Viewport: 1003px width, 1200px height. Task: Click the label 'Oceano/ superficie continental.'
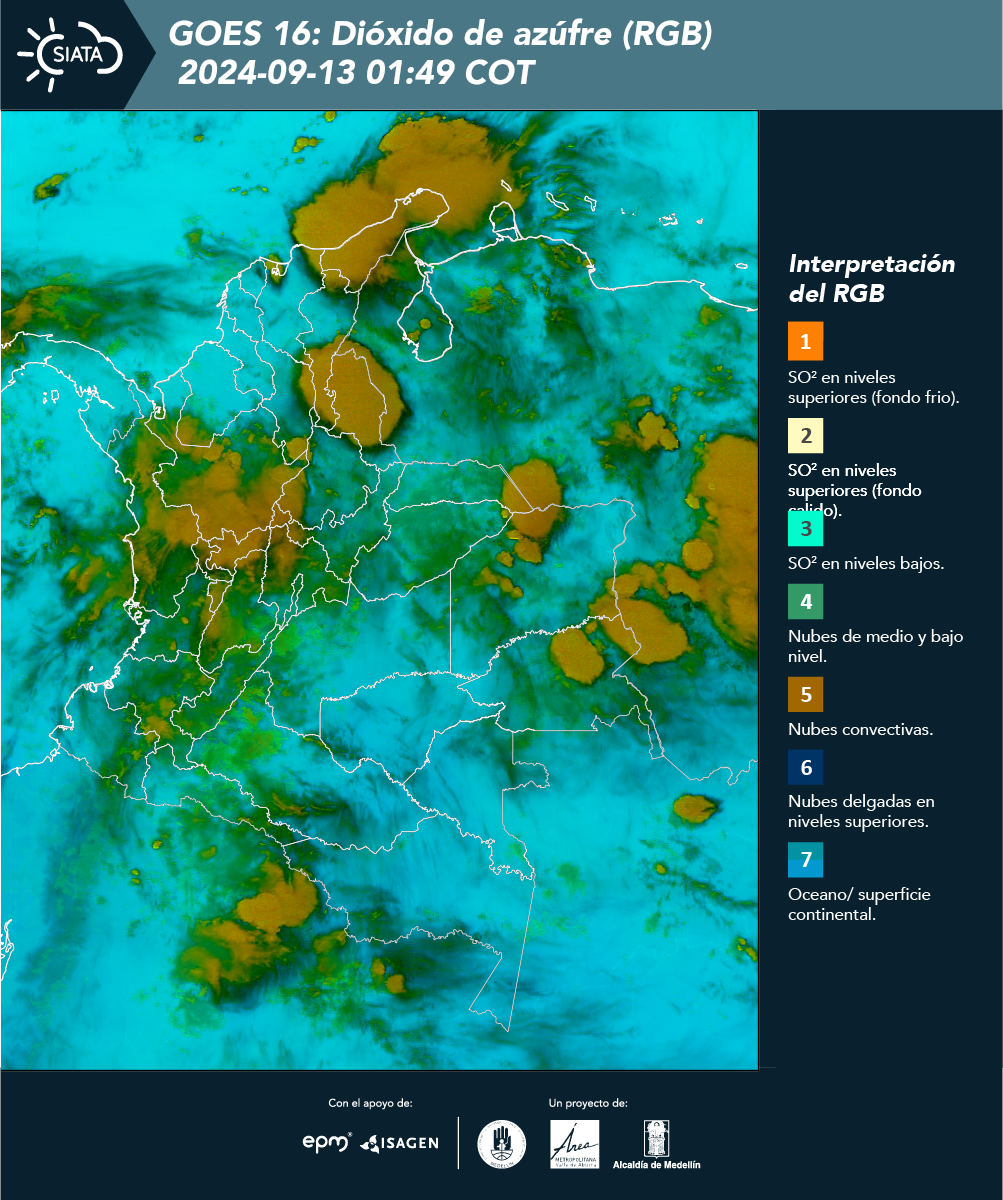tap(859, 904)
